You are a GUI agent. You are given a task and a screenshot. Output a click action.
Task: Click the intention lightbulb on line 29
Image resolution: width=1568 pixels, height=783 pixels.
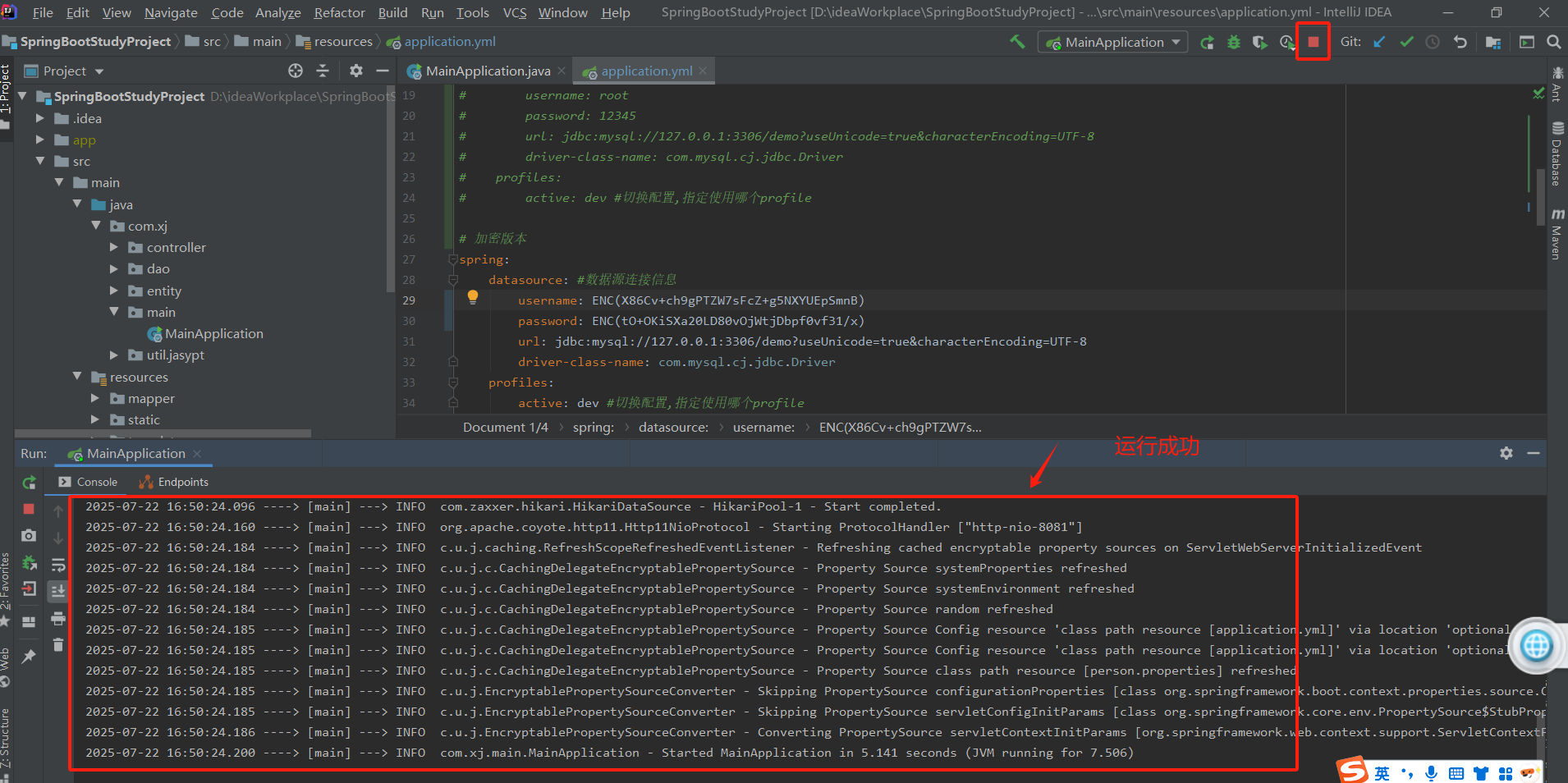point(473,297)
